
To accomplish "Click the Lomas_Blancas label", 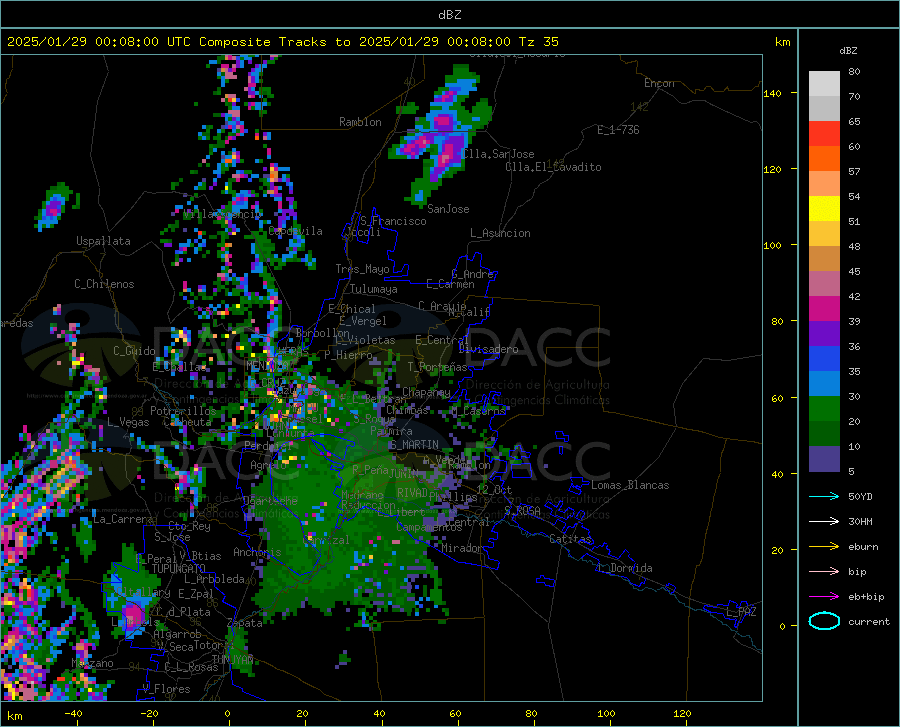I will click(630, 485).
